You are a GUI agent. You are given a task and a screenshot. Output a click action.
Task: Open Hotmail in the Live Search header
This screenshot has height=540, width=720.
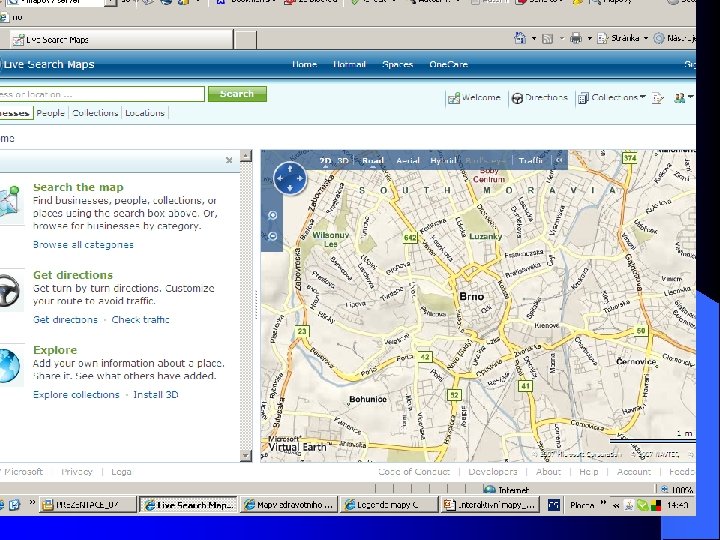pyautogui.click(x=349, y=64)
